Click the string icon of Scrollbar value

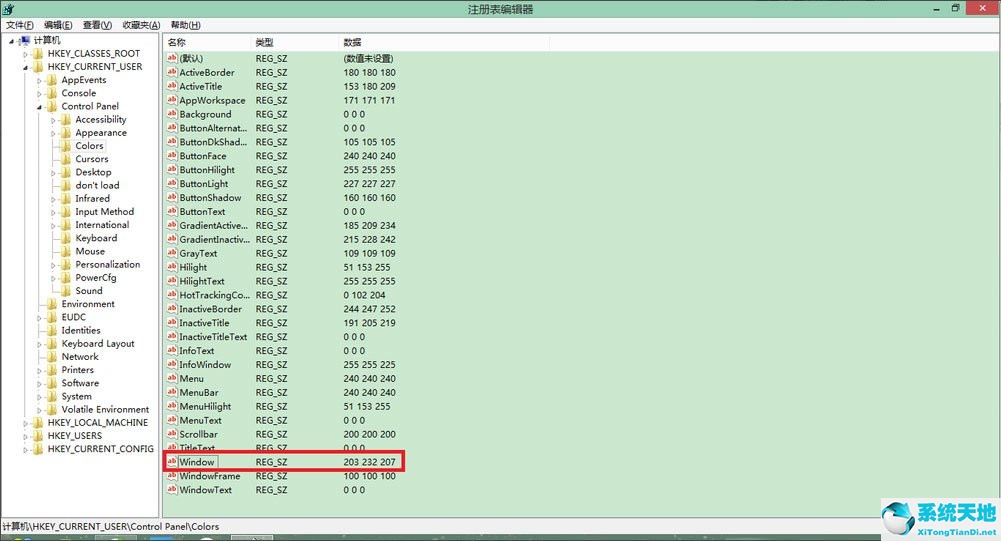tap(172, 434)
